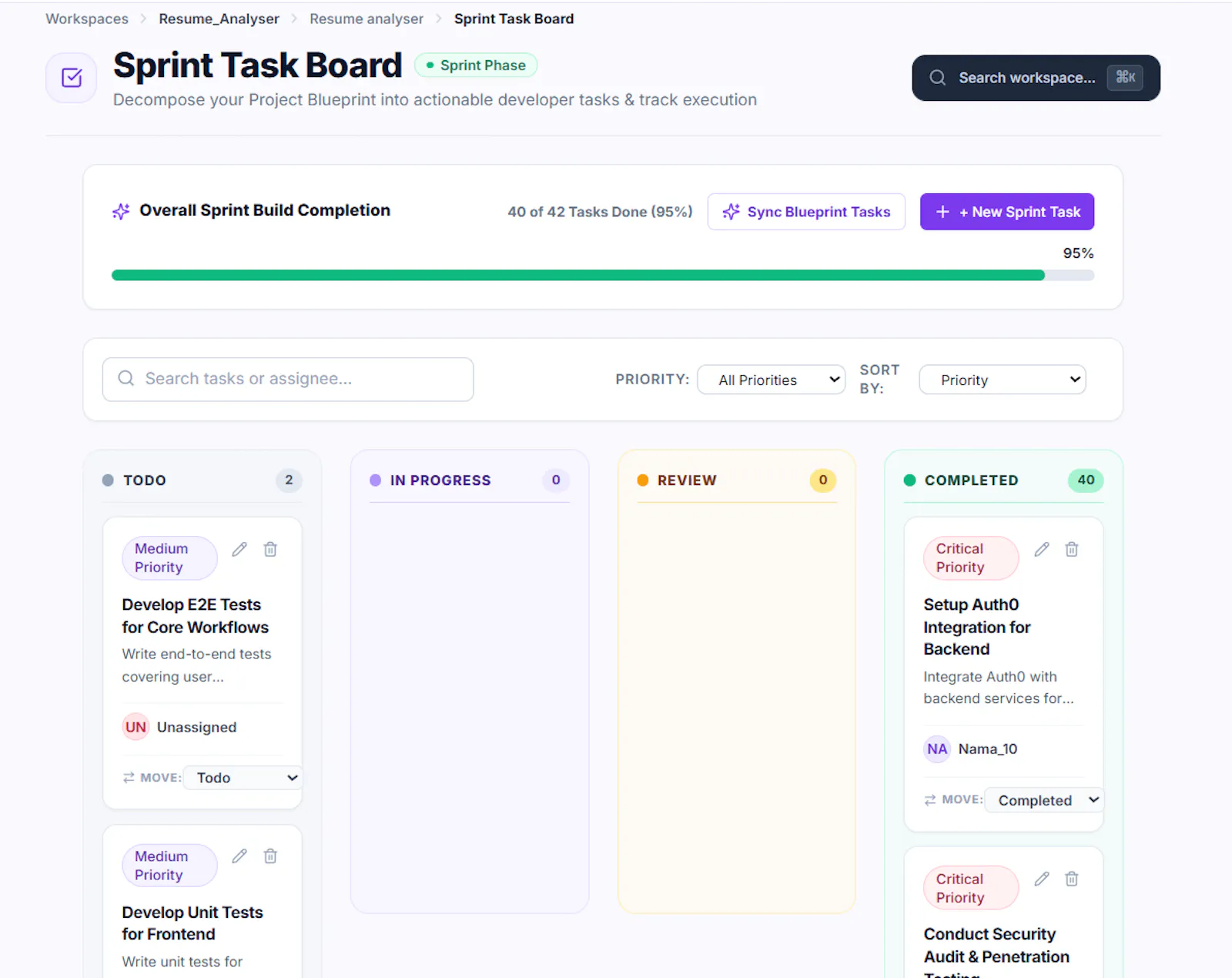The image size is (1232, 978).
Task: Delete the Conduct Security Audit card
Action: coord(1072,879)
